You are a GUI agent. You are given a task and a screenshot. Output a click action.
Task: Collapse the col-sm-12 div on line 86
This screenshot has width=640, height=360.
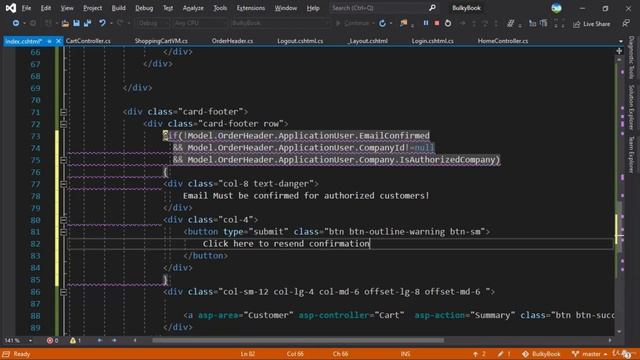click(x=63, y=292)
